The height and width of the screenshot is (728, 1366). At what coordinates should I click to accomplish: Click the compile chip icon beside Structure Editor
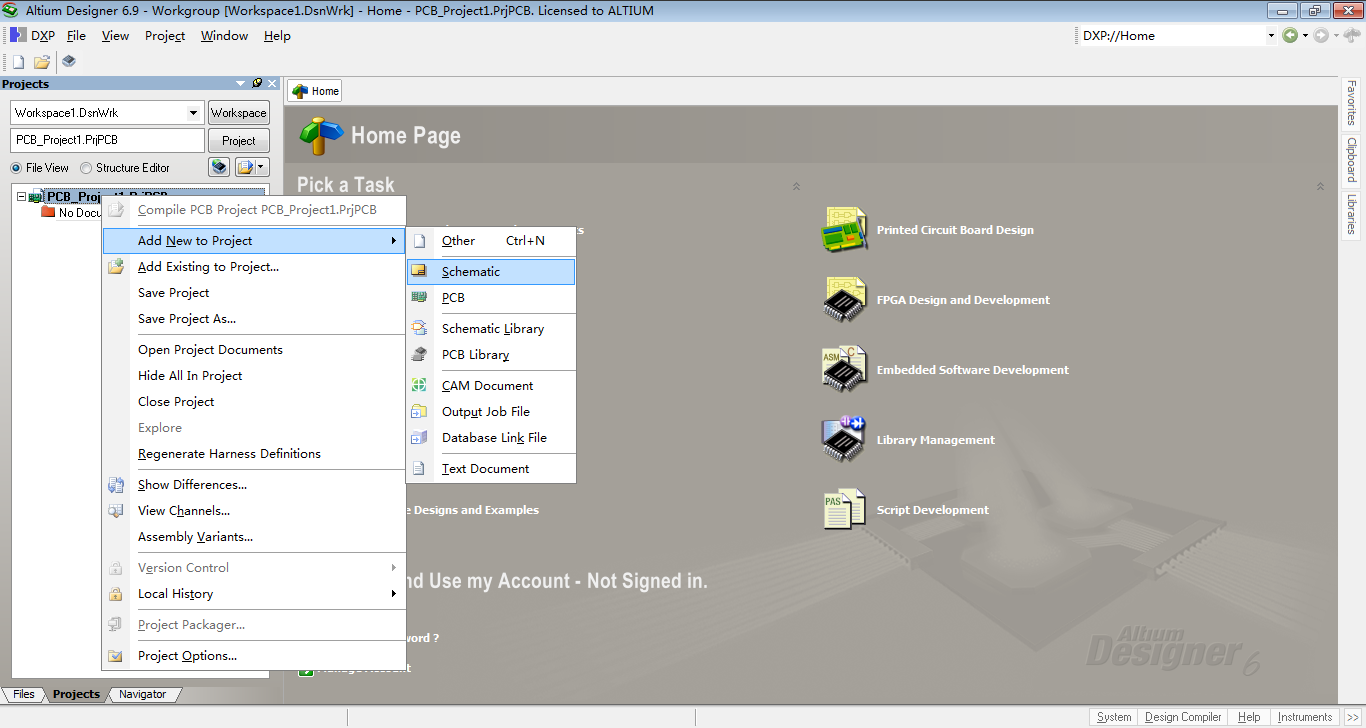[x=219, y=167]
